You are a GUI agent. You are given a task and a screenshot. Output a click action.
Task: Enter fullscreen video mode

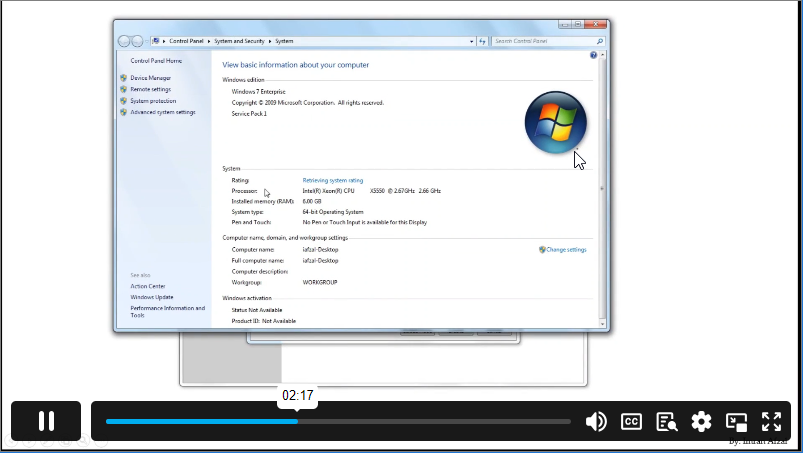pyautogui.click(x=771, y=421)
